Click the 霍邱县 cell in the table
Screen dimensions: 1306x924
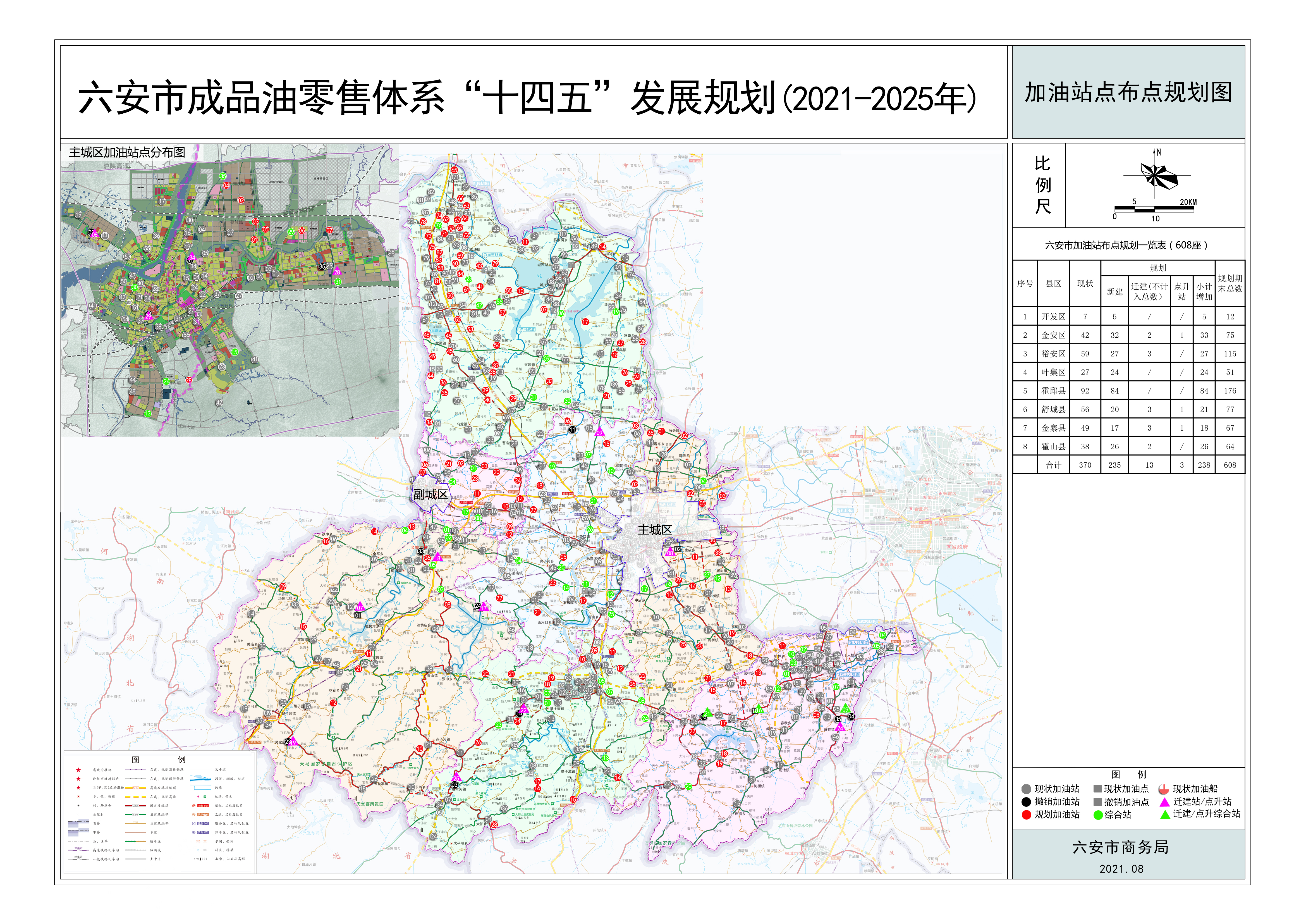(1053, 391)
